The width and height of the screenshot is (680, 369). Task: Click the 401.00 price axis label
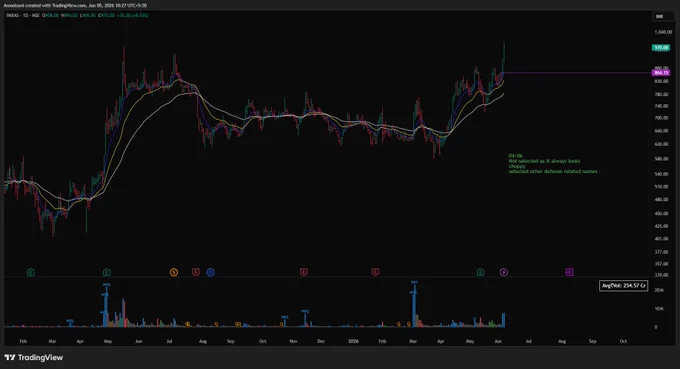[661, 238]
